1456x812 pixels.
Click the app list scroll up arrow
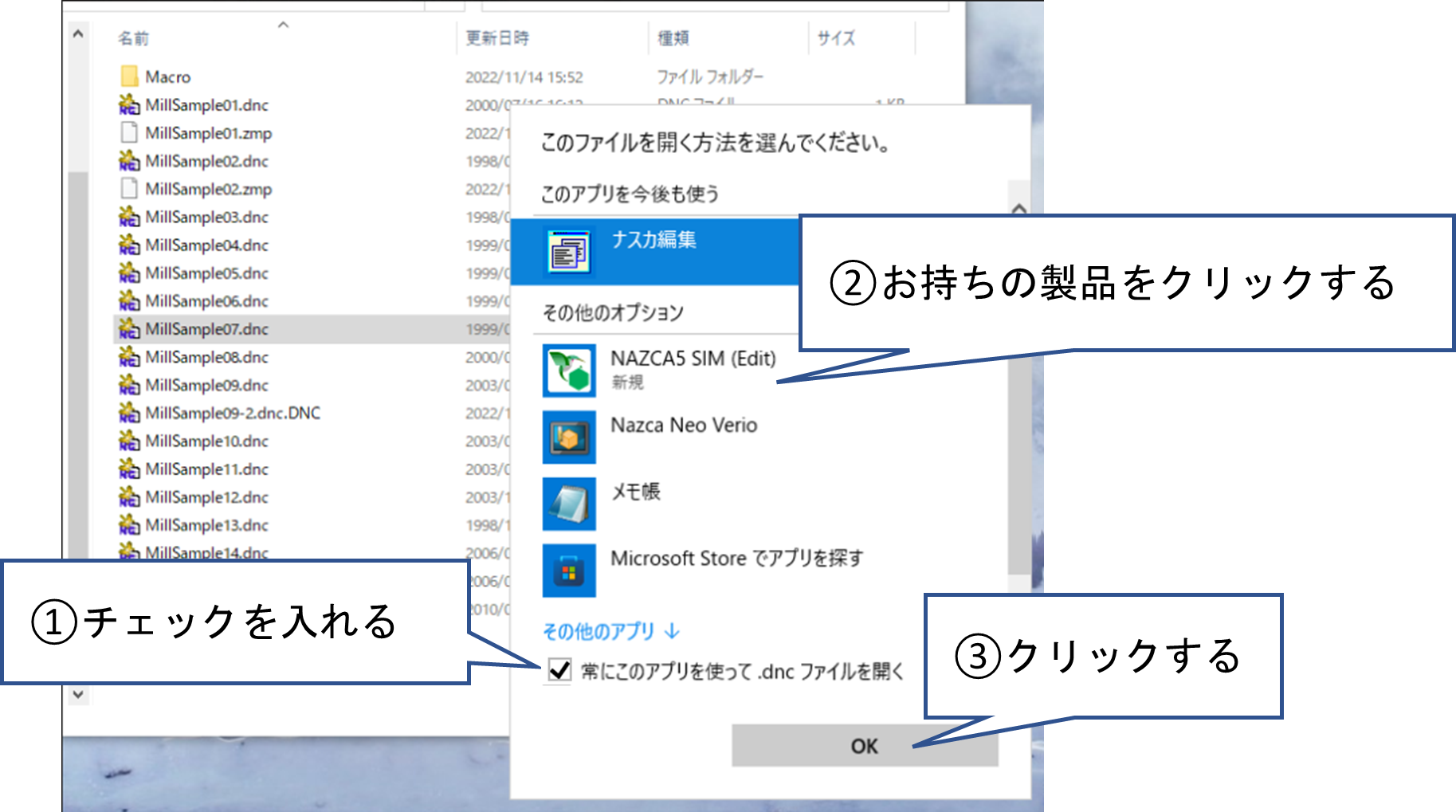(x=1018, y=208)
